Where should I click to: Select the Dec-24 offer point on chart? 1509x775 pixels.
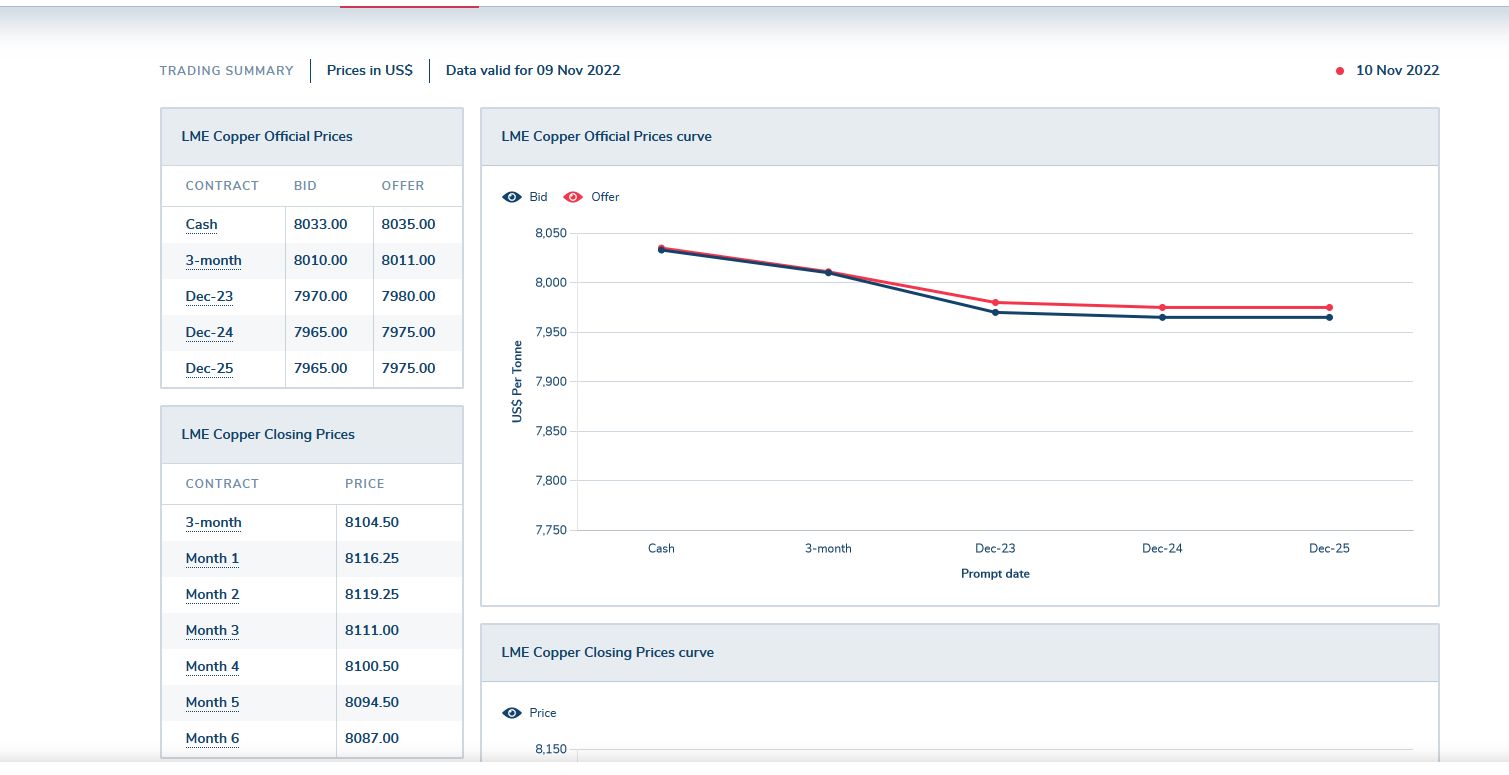pos(1162,307)
